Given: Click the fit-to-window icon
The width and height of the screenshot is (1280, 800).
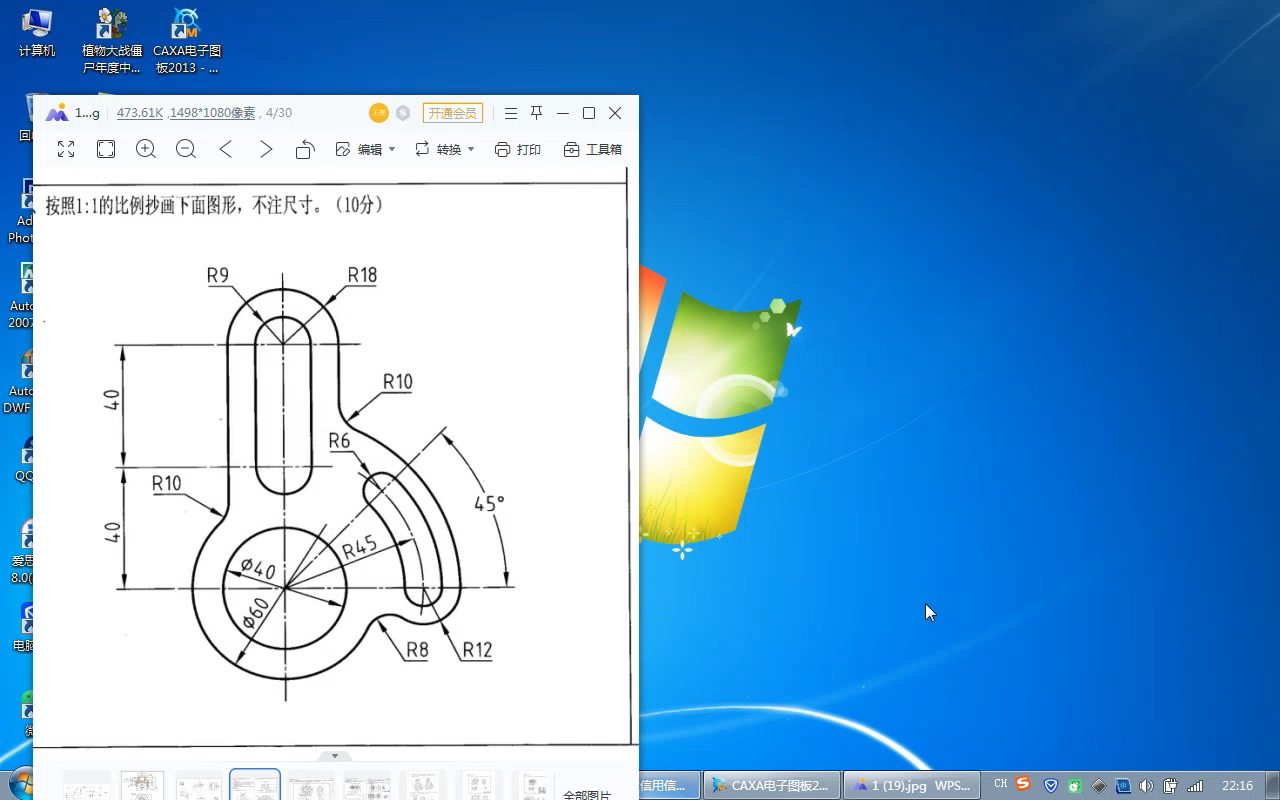Looking at the screenshot, I should pyautogui.click(x=106, y=149).
